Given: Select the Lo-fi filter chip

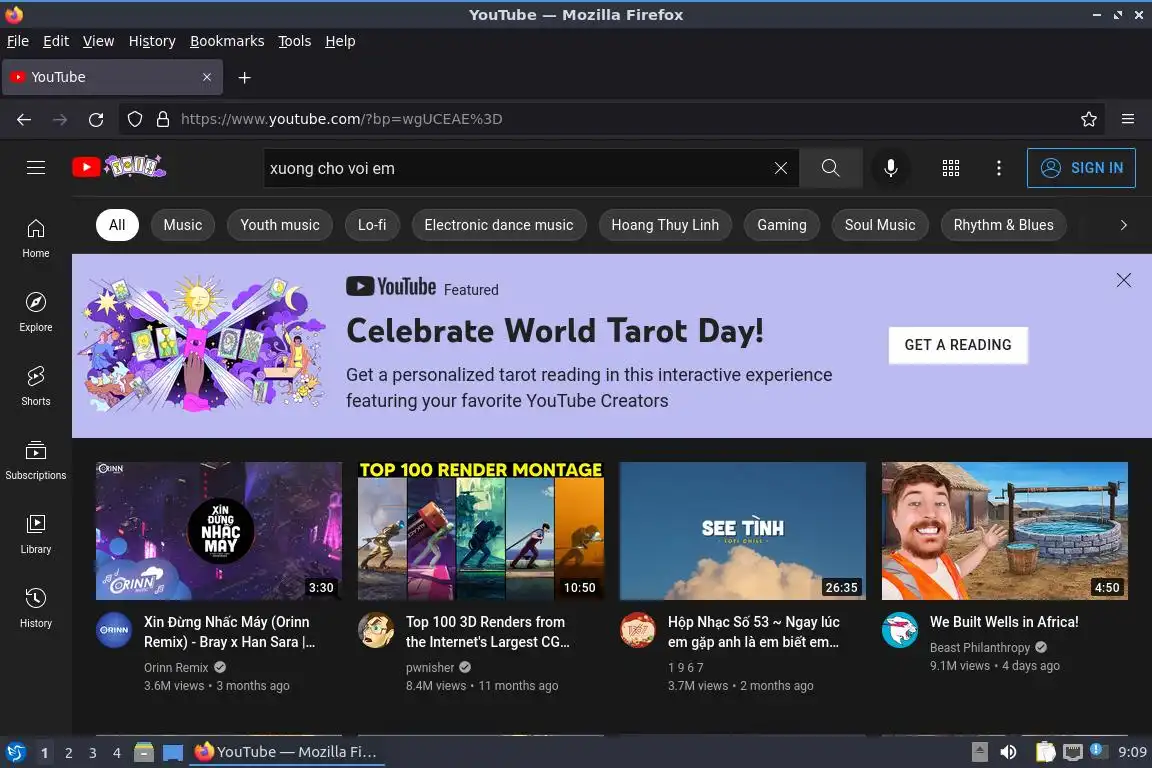Looking at the screenshot, I should pyautogui.click(x=372, y=225).
